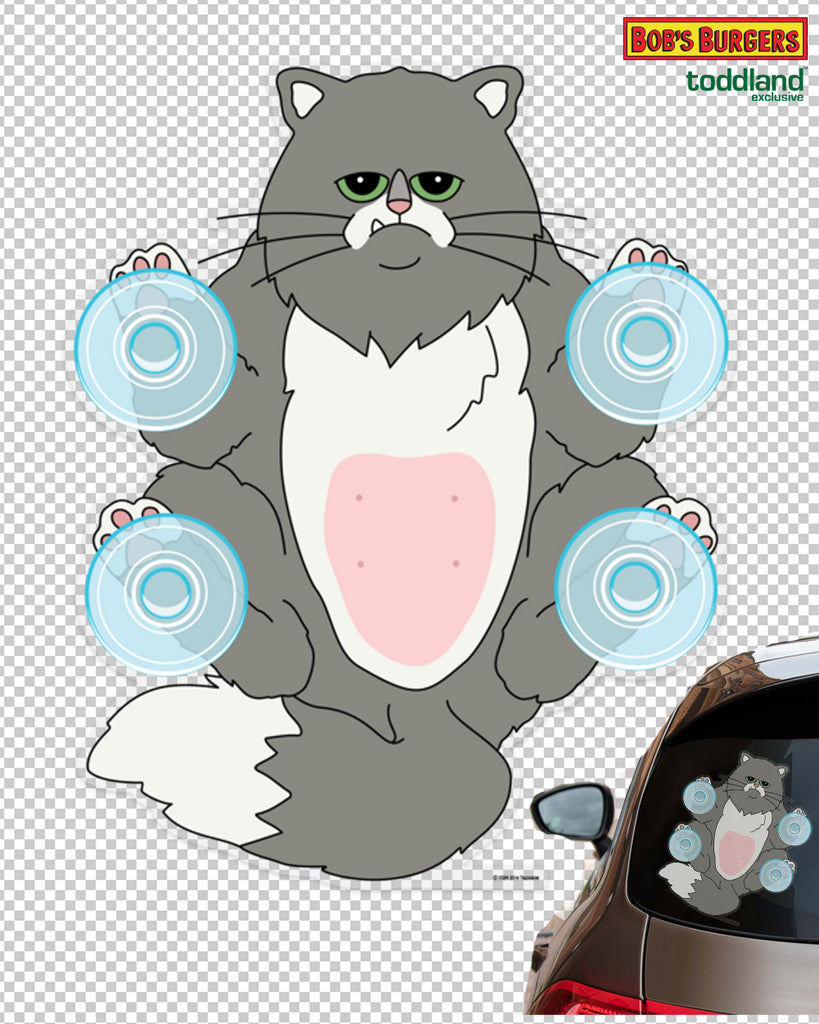This screenshot has width=819, height=1024.
Task: Click the cat's small smiling mouth
Action: [399, 263]
